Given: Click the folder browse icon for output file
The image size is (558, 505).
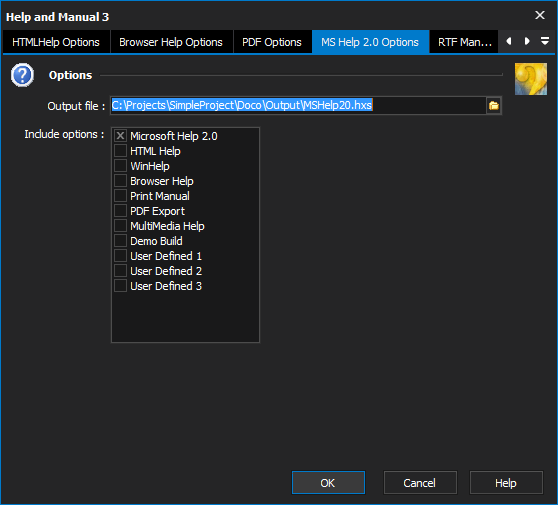Looking at the screenshot, I should [x=494, y=105].
